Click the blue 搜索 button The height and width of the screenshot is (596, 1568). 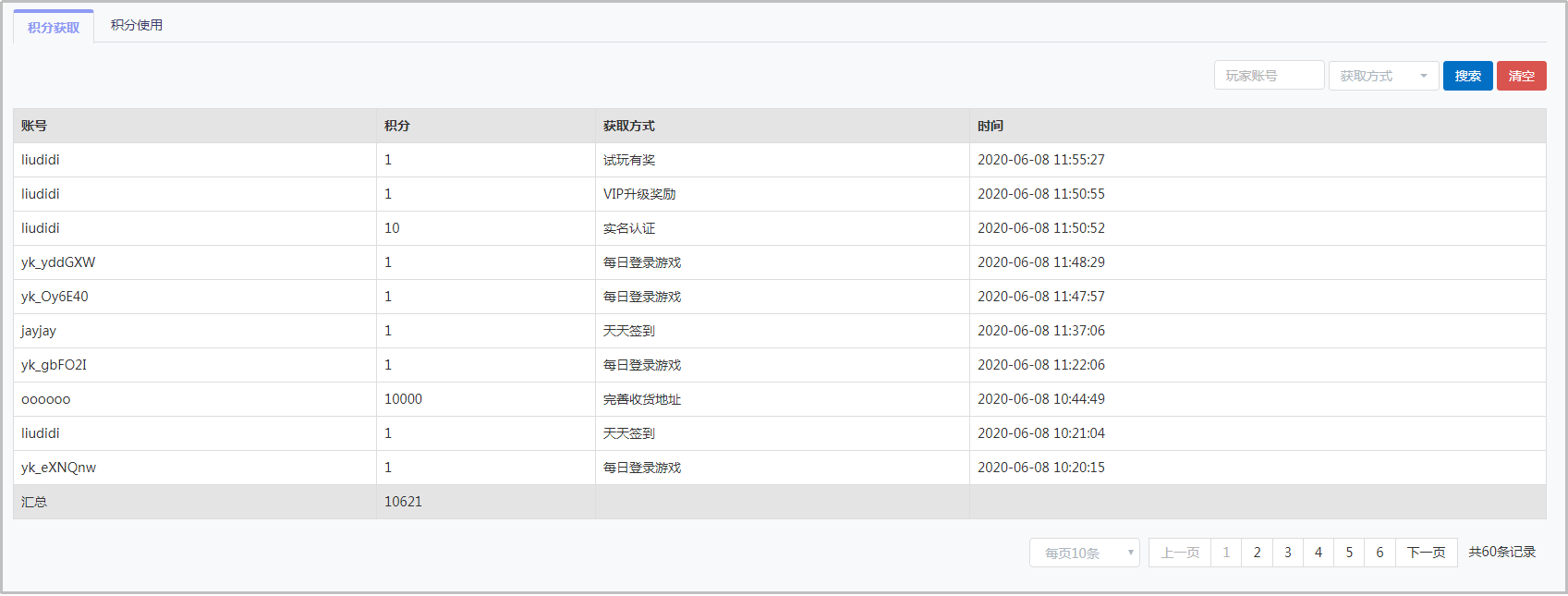pos(1467,76)
